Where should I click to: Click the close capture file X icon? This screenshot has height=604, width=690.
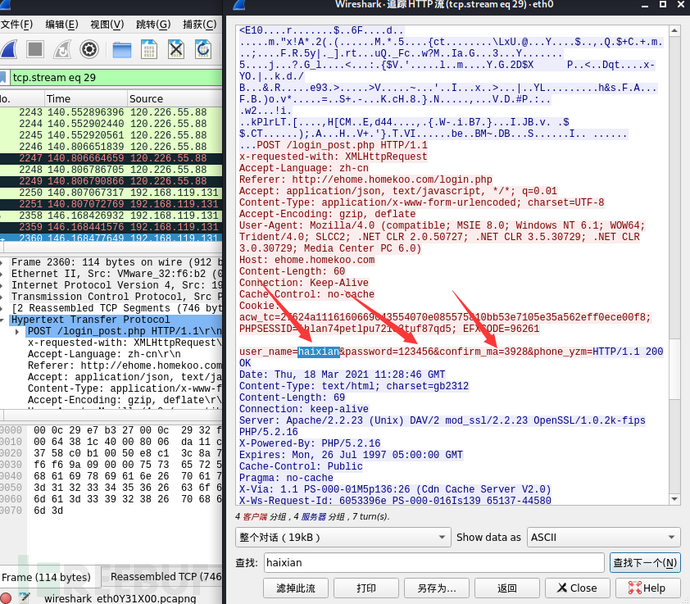[176, 49]
